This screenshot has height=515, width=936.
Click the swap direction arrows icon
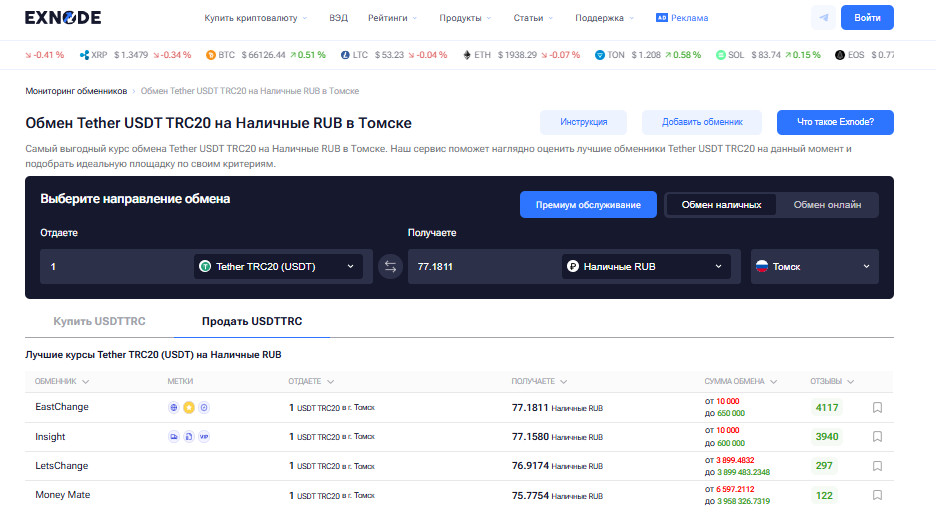click(x=390, y=267)
